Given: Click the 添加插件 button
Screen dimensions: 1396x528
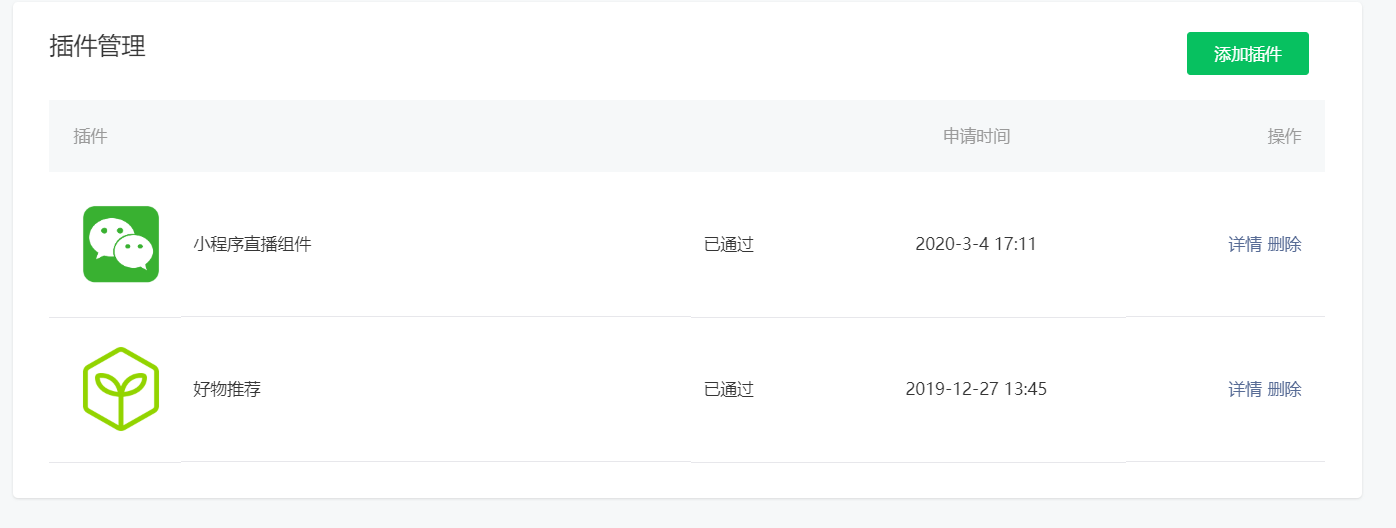Looking at the screenshot, I should point(1247,54).
